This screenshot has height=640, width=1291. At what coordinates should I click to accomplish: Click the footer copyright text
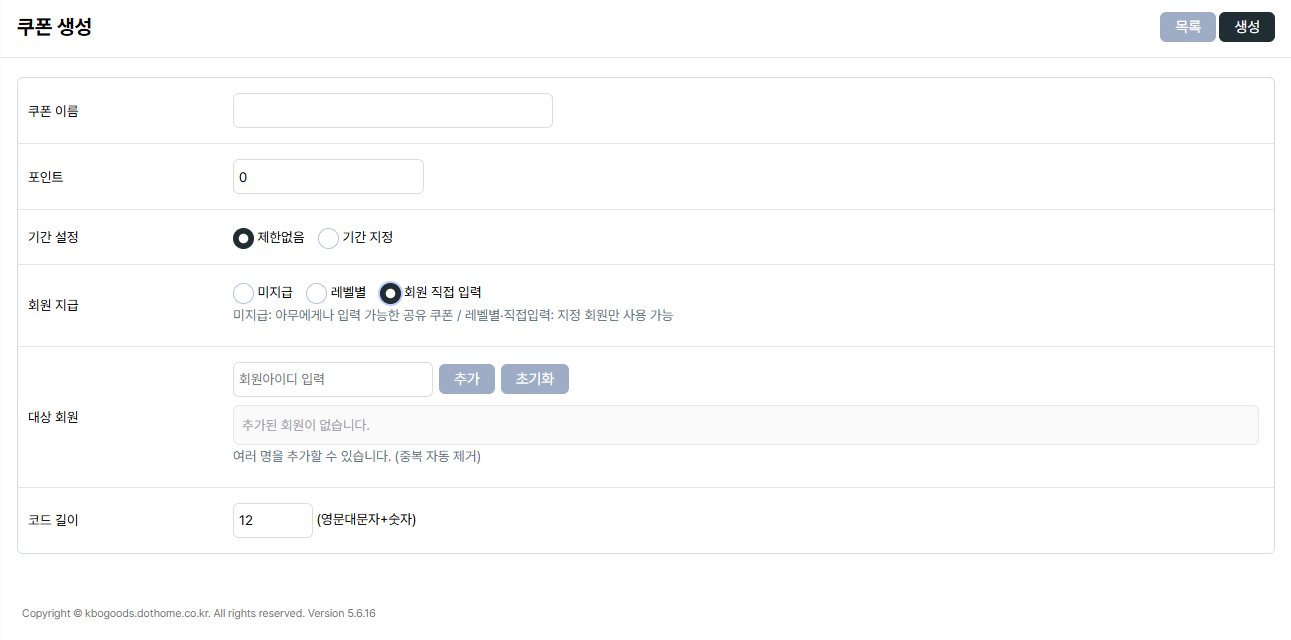pyautogui.click(x=199, y=613)
